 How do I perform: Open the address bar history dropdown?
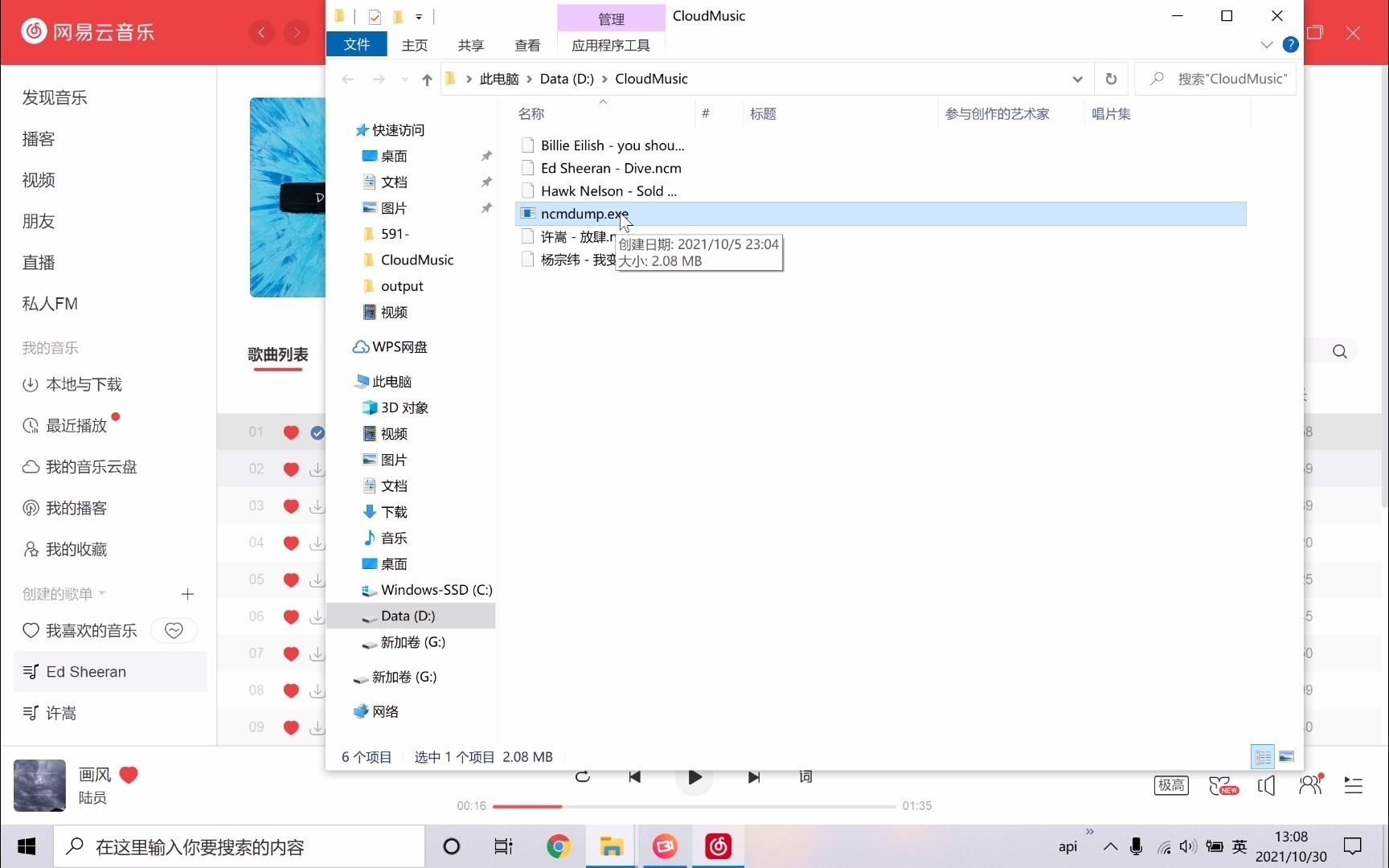[1076, 79]
